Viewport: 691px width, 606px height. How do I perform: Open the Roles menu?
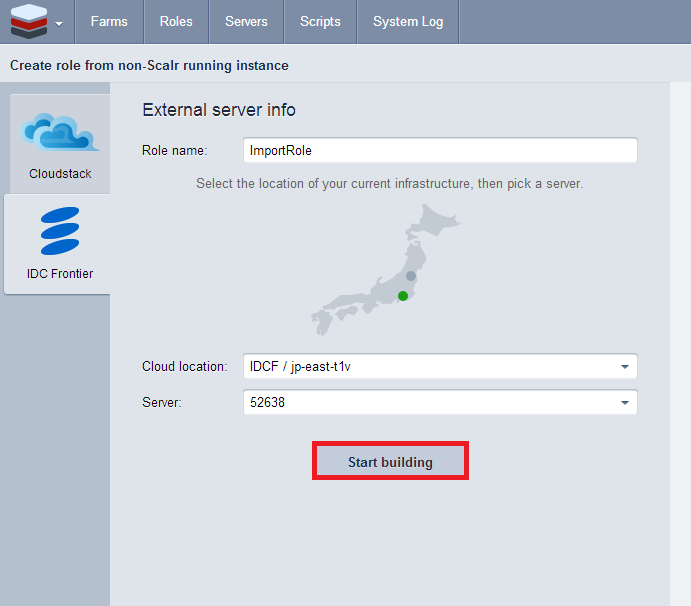point(176,22)
